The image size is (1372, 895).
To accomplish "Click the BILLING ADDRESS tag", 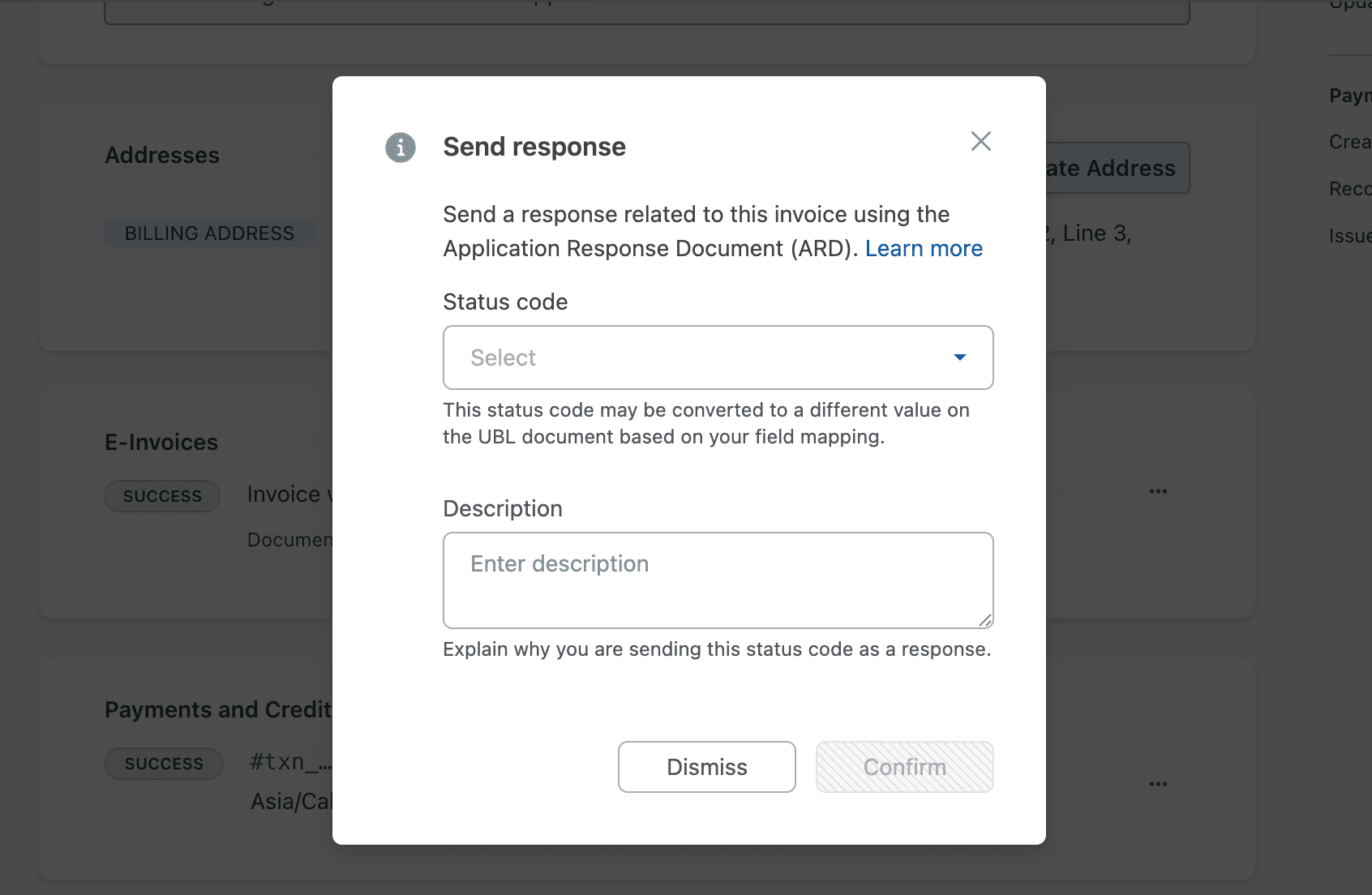I will pos(209,233).
